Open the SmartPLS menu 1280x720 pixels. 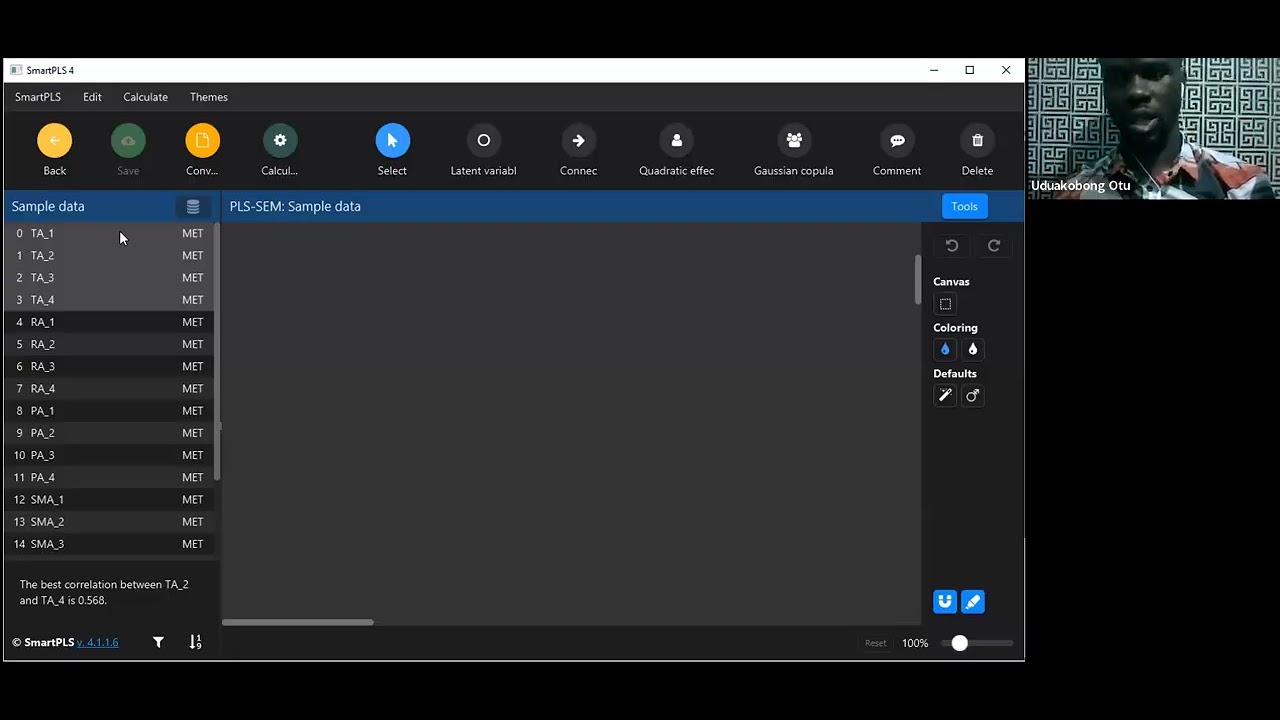pos(38,97)
